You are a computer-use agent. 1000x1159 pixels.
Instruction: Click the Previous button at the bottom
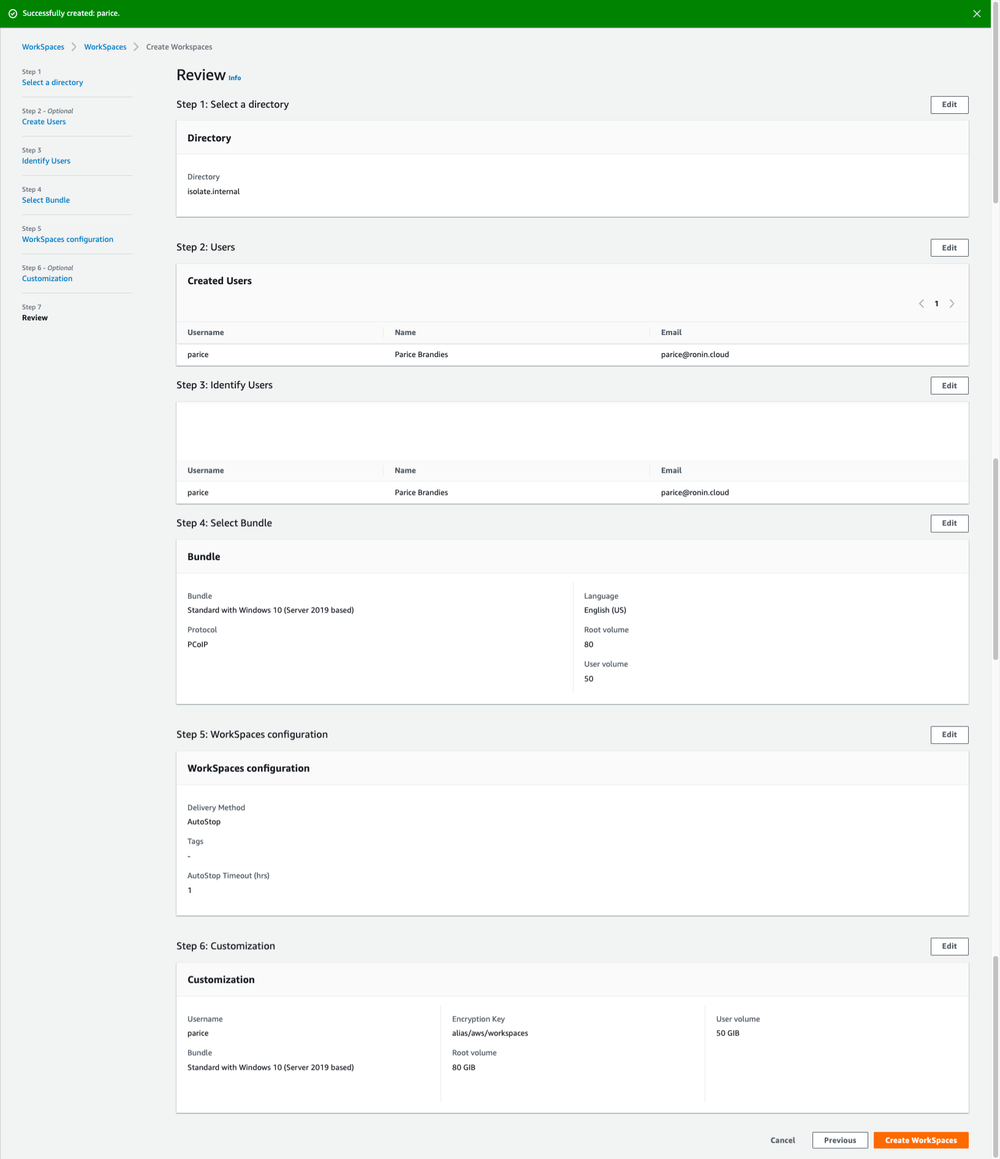pos(839,1140)
